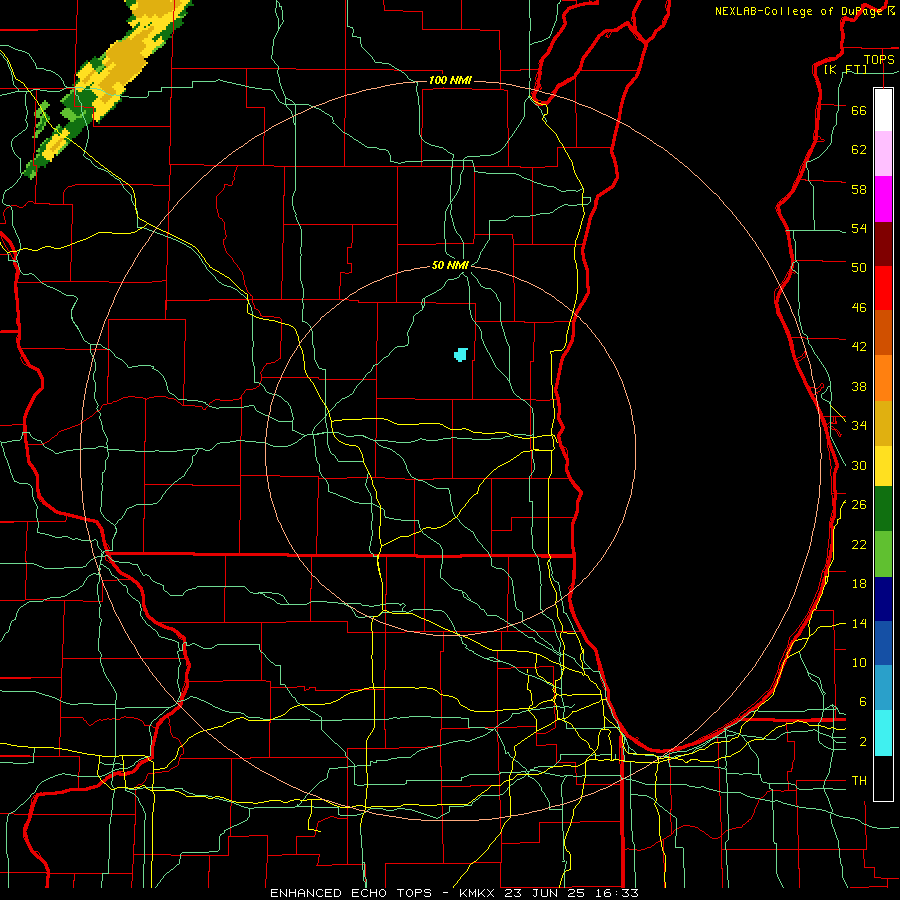Click legend value "62"
Image resolution: width=900 pixels, height=900 pixels.
click(x=859, y=150)
